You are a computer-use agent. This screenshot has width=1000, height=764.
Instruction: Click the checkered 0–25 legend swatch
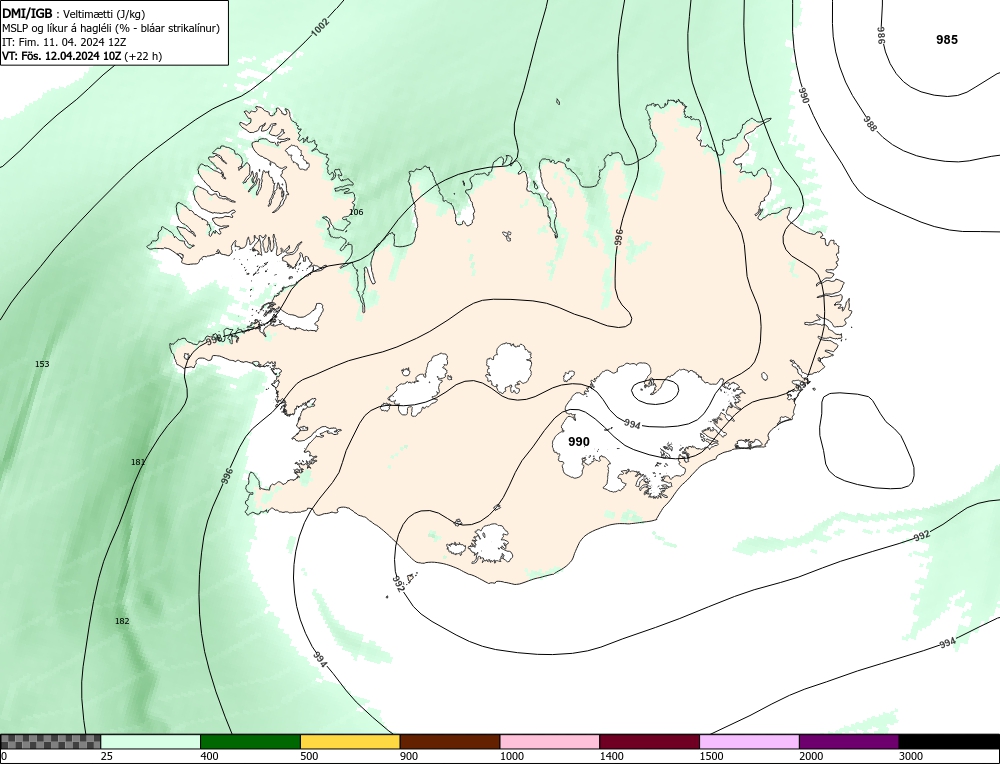pos(50,742)
